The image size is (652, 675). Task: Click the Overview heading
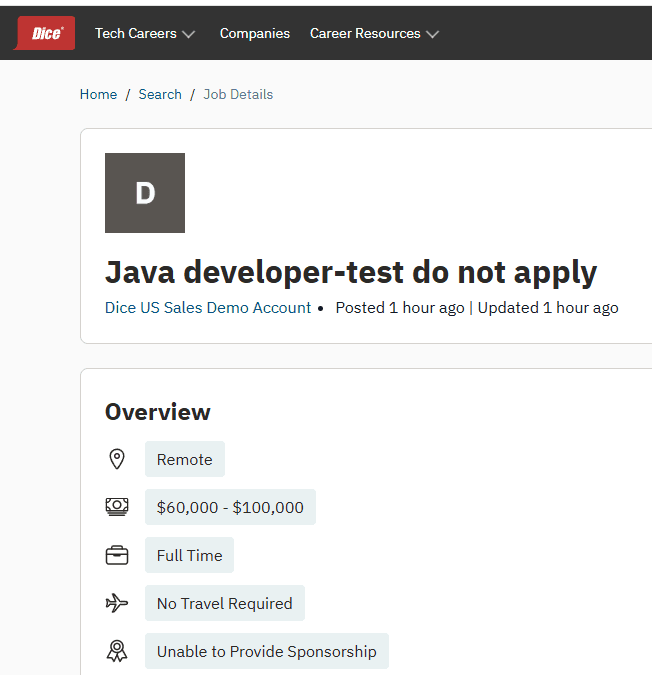[x=158, y=412]
